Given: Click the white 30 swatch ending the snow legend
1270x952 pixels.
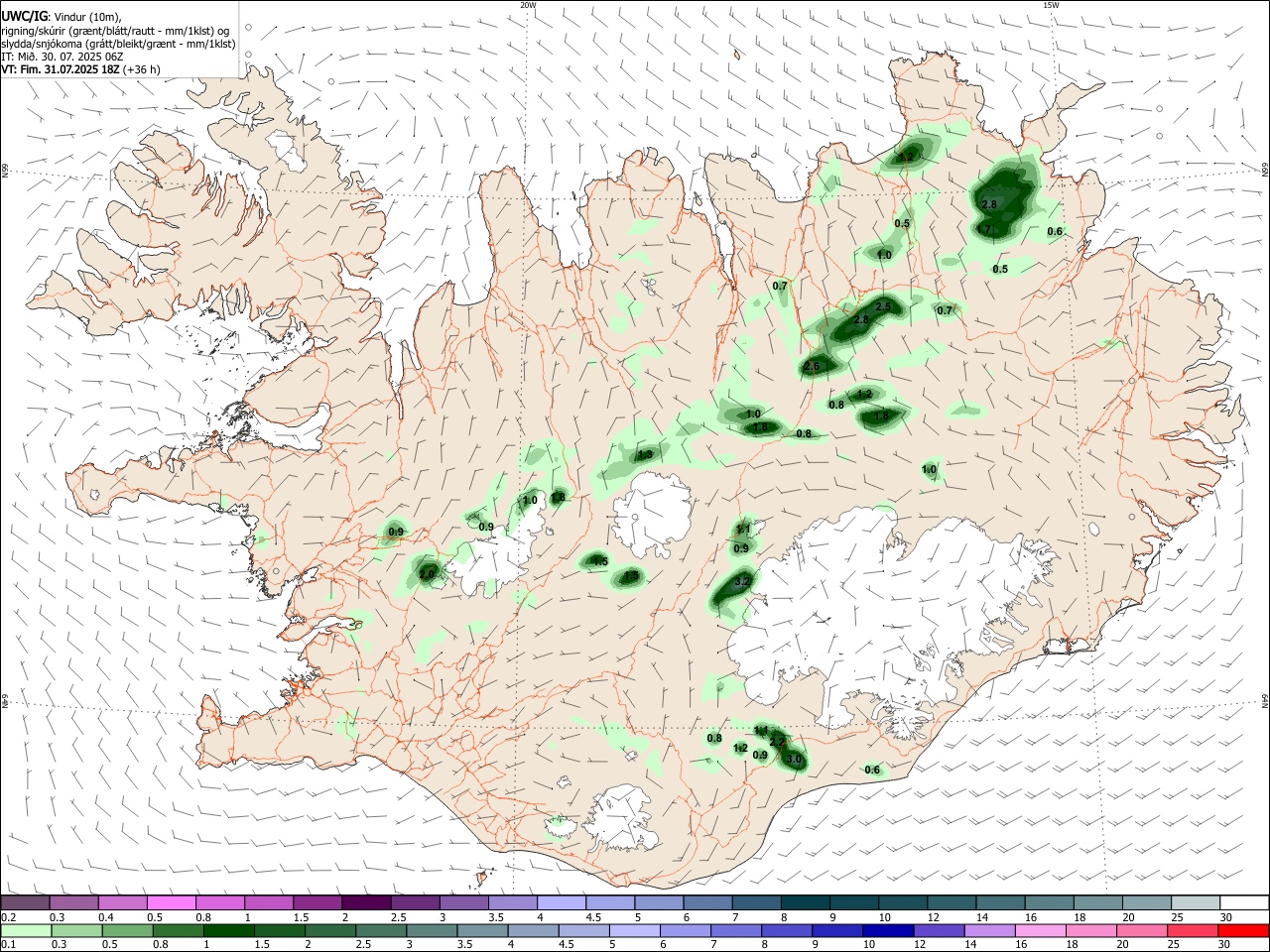Looking at the screenshot, I should pos(1244,903).
